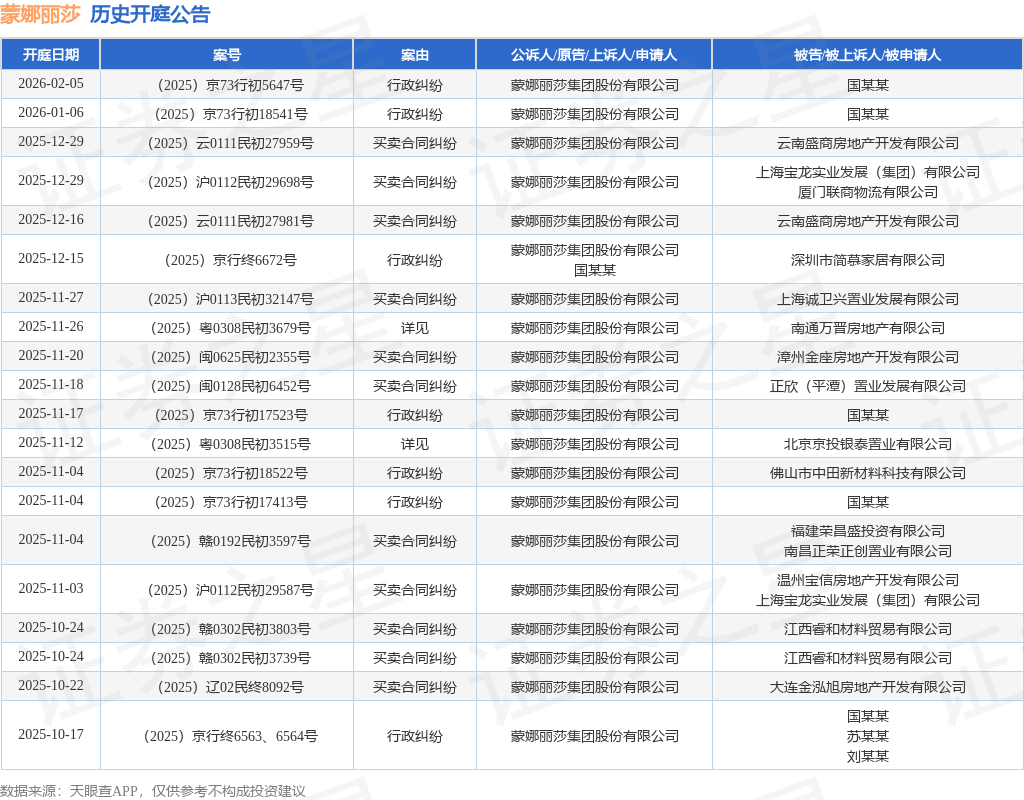Select the date 2025-12-16
Screen dimensions: 1024x800
tap(51, 219)
